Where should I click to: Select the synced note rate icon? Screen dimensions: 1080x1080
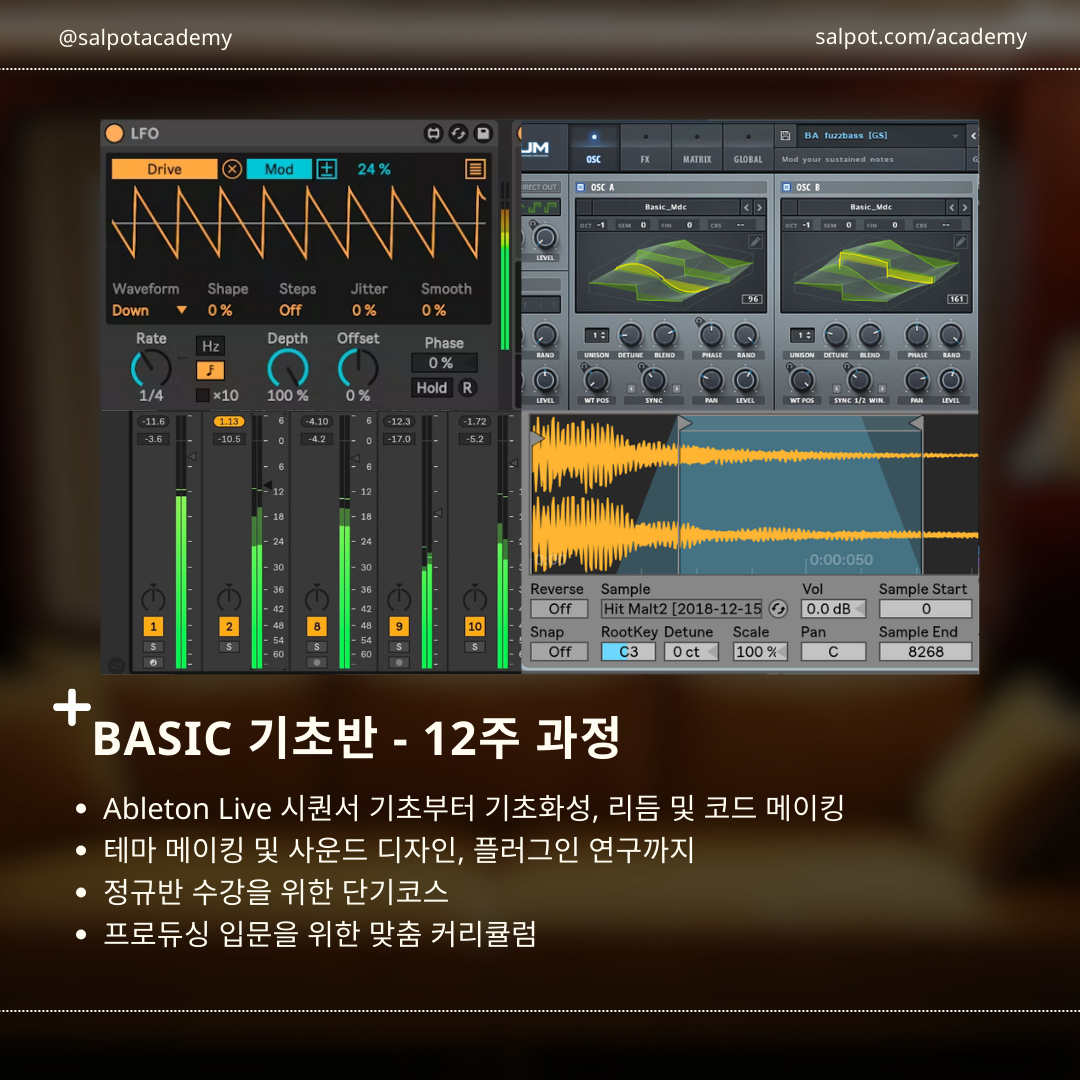click(211, 371)
